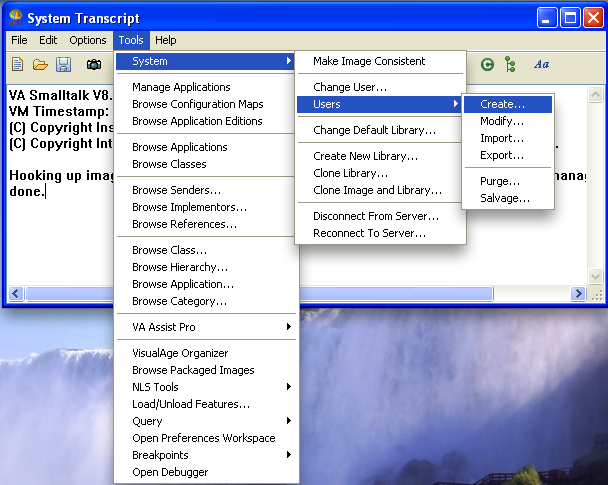Screen dimensions: 608x485
Task: Choose Browse References...
Action: tap(206, 224)
